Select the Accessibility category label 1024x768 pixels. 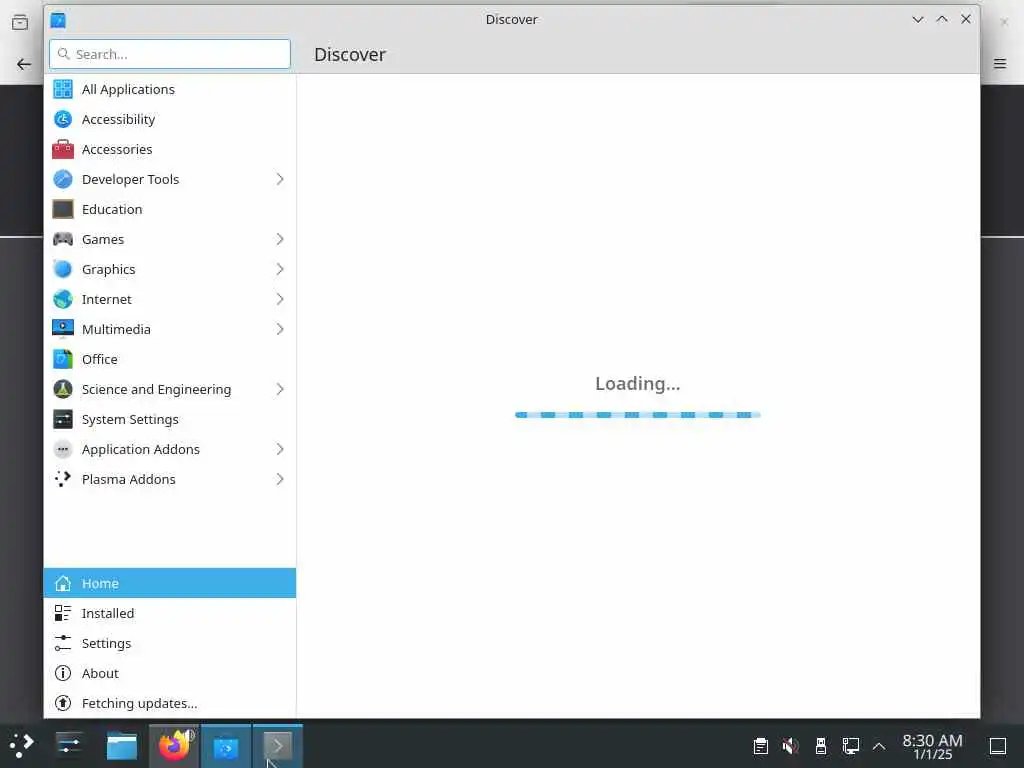click(x=118, y=120)
